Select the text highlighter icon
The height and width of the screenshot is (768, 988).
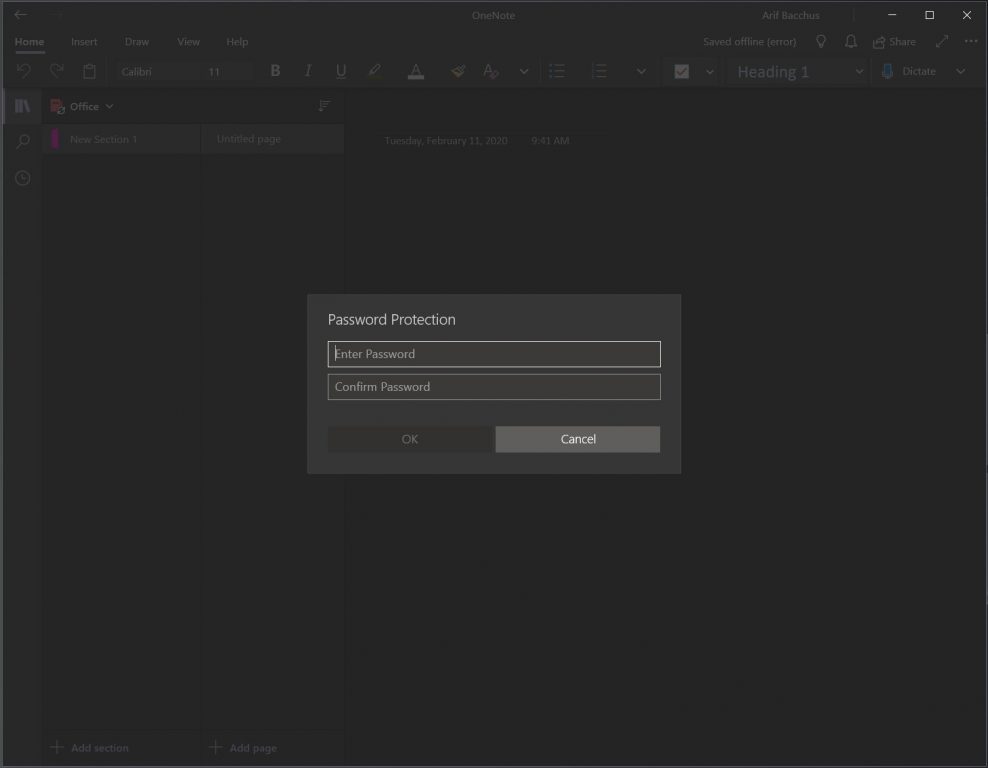374,71
